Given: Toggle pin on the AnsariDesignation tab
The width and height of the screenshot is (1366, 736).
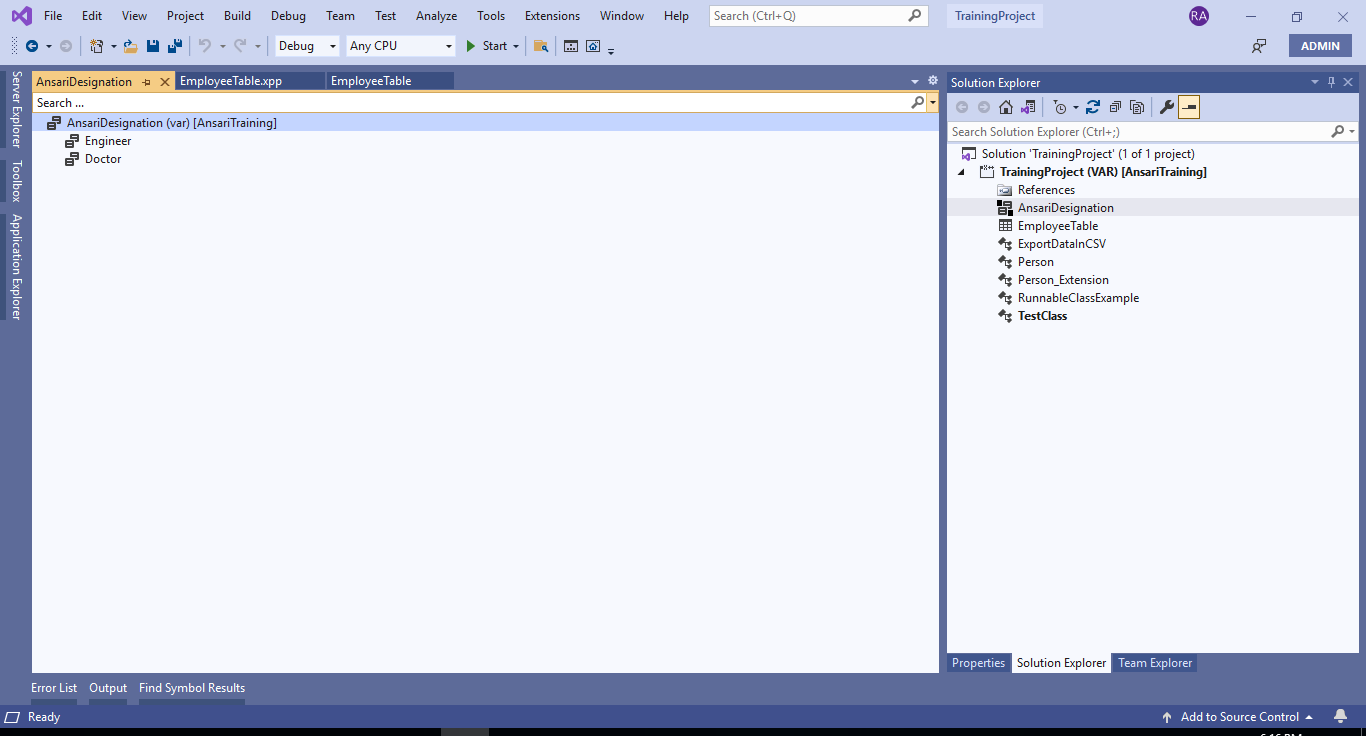Looking at the screenshot, I should click(x=146, y=82).
